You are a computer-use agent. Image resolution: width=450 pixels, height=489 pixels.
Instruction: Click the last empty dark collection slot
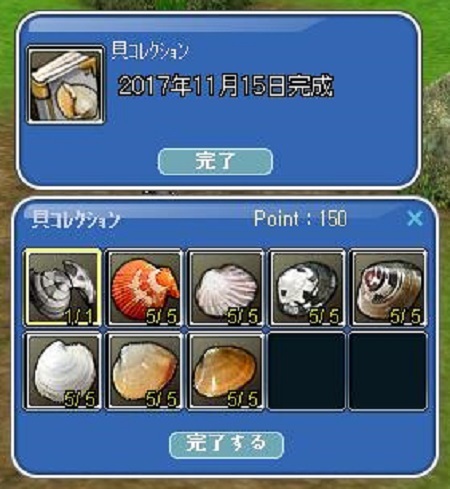pos(389,371)
